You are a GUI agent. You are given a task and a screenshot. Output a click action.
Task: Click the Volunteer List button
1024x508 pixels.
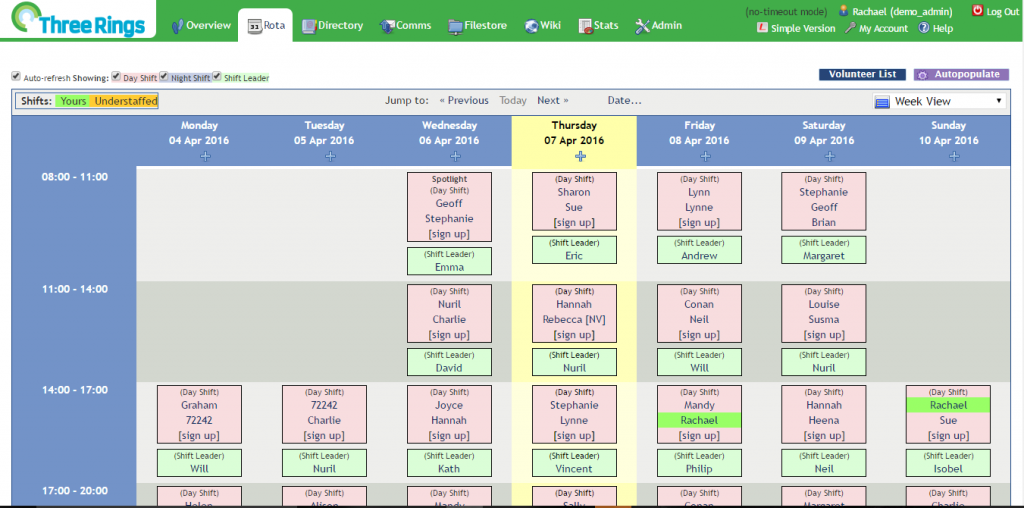click(862, 74)
